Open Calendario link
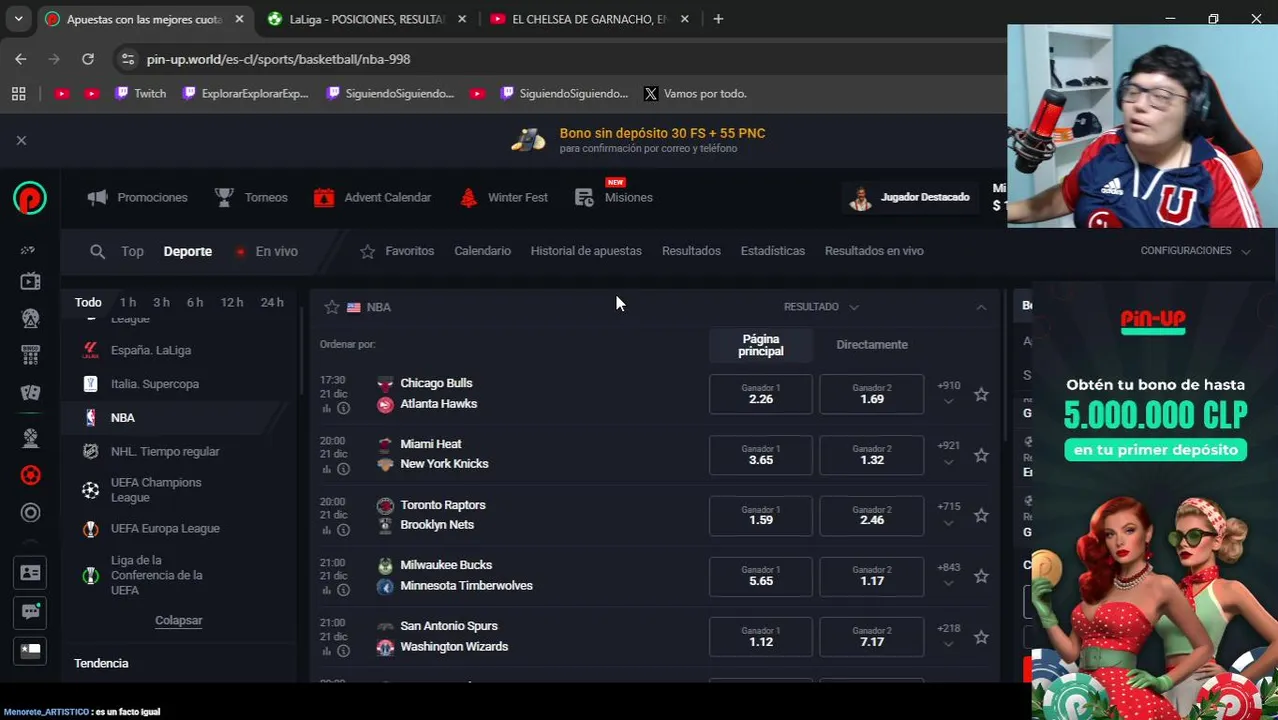Image resolution: width=1278 pixels, height=720 pixels. pos(482,251)
